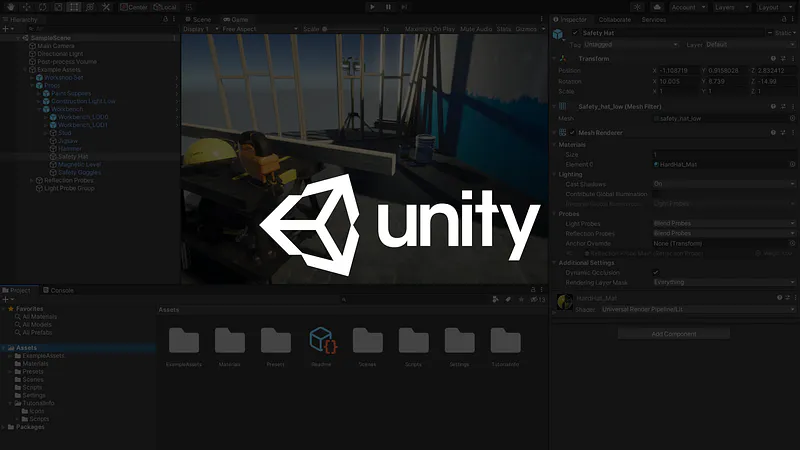The image size is (800, 450).
Task: Open the Layers dropdown
Action: (731, 7)
